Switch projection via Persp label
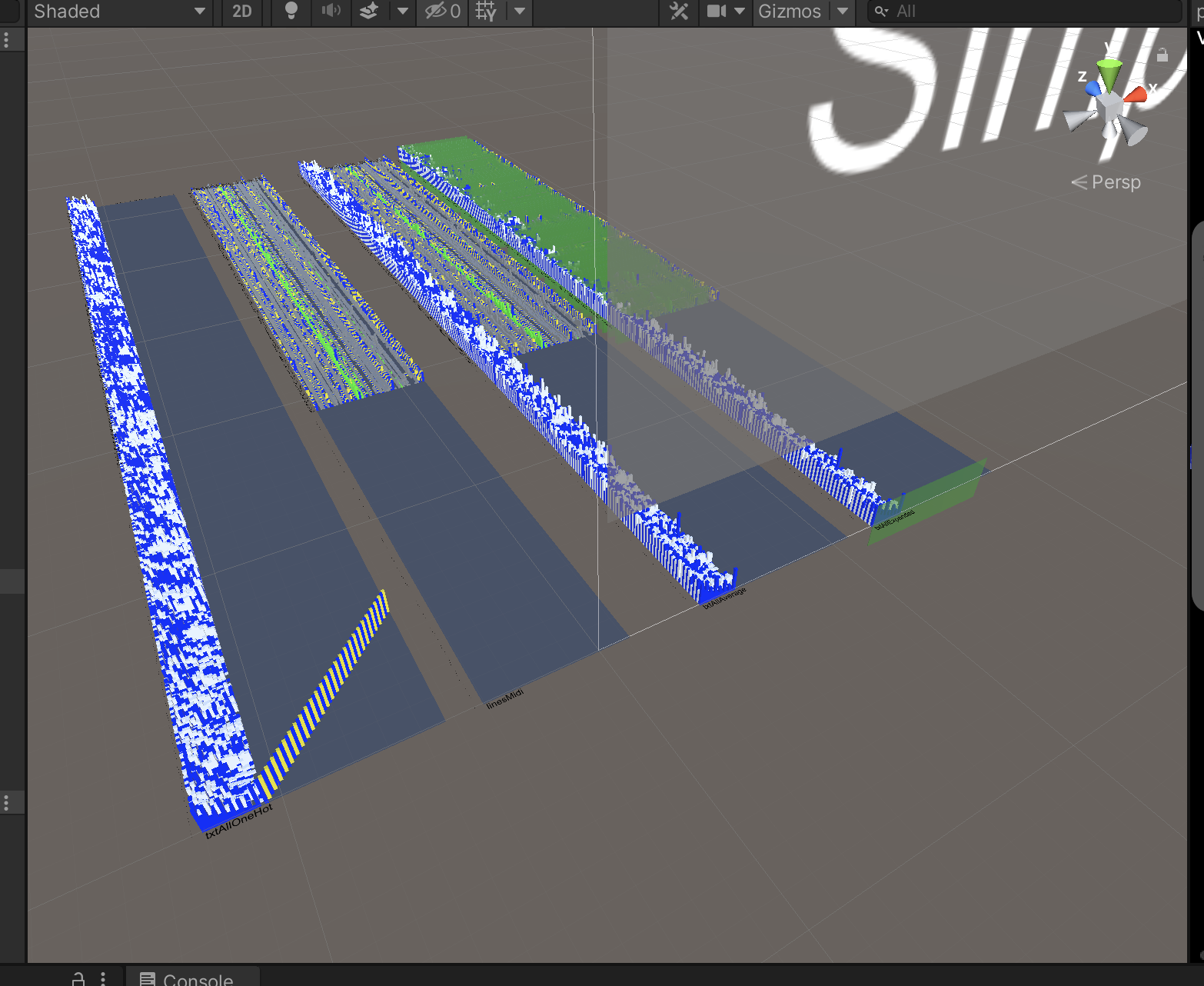This screenshot has height=986, width=1204. click(x=1115, y=182)
